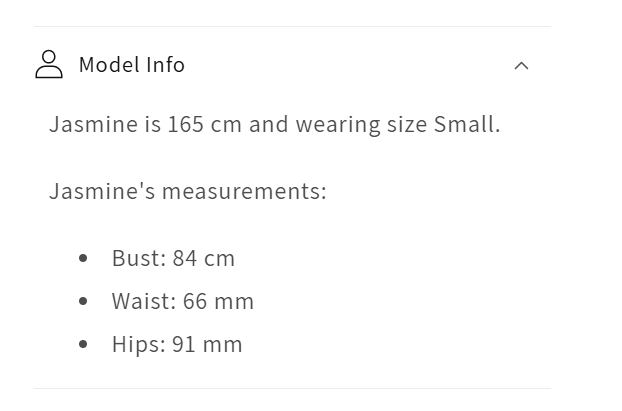622x411 pixels.
Task: Click the divider line below Hips
Action: [292, 388]
